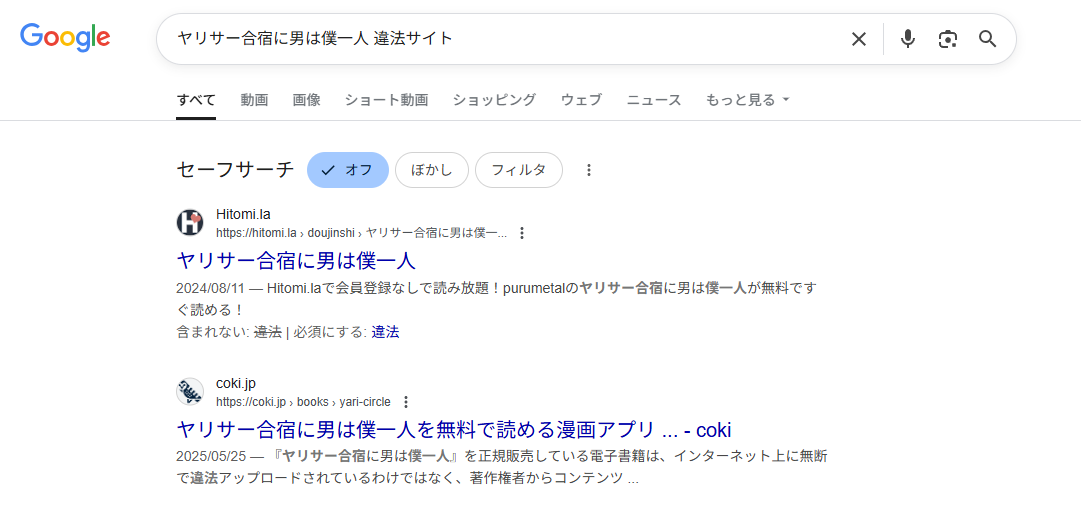Switch to the ニュース tab
Screen dimensions: 1081x508
pos(654,100)
